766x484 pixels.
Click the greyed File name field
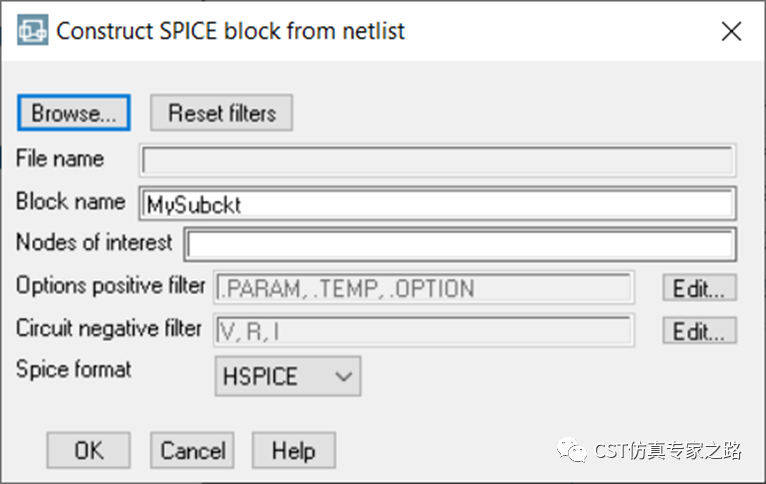(438, 160)
